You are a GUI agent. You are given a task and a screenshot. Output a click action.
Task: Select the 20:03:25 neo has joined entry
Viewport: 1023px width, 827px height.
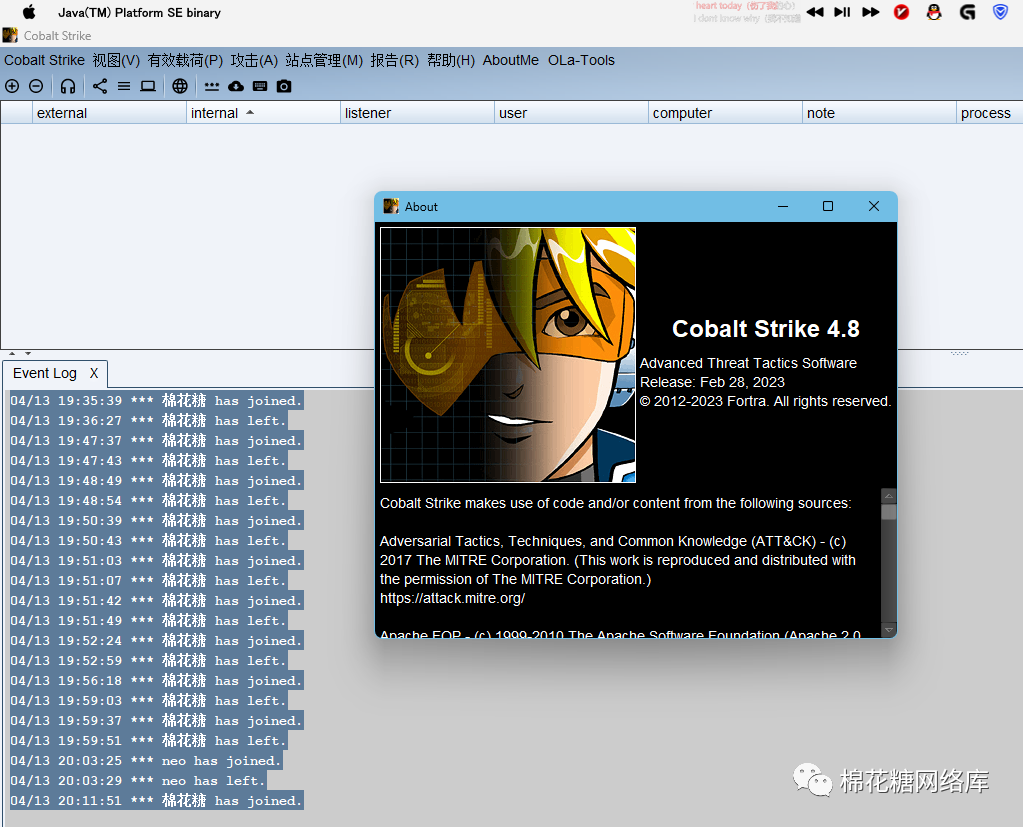[146, 760]
